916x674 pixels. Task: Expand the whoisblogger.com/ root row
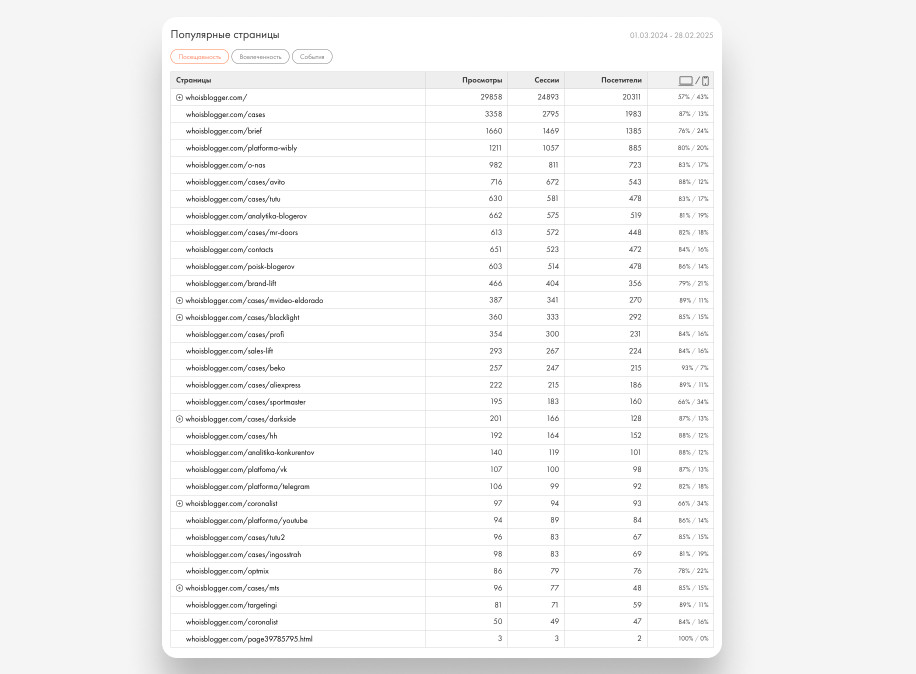pos(179,97)
